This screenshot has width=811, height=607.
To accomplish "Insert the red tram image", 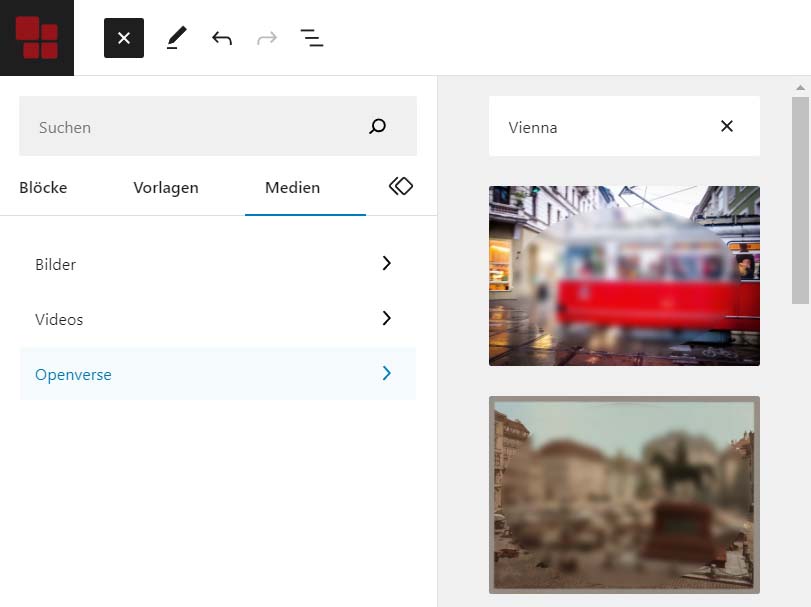I will tap(624, 276).
